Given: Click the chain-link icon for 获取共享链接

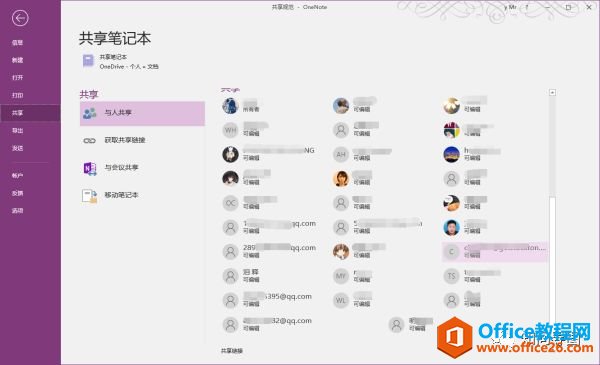Looking at the screenshot, I should click(89, 141).
